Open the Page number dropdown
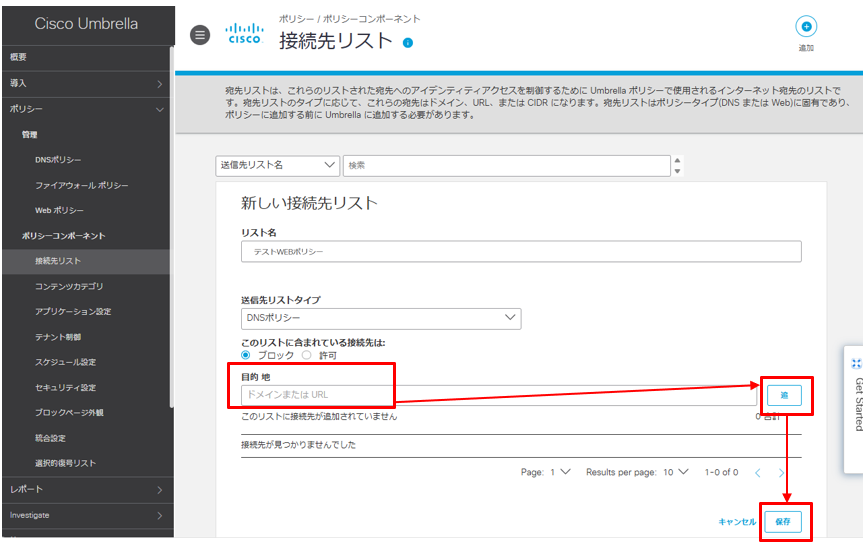This screenshot has height=542, width=866. click(561, 472)
